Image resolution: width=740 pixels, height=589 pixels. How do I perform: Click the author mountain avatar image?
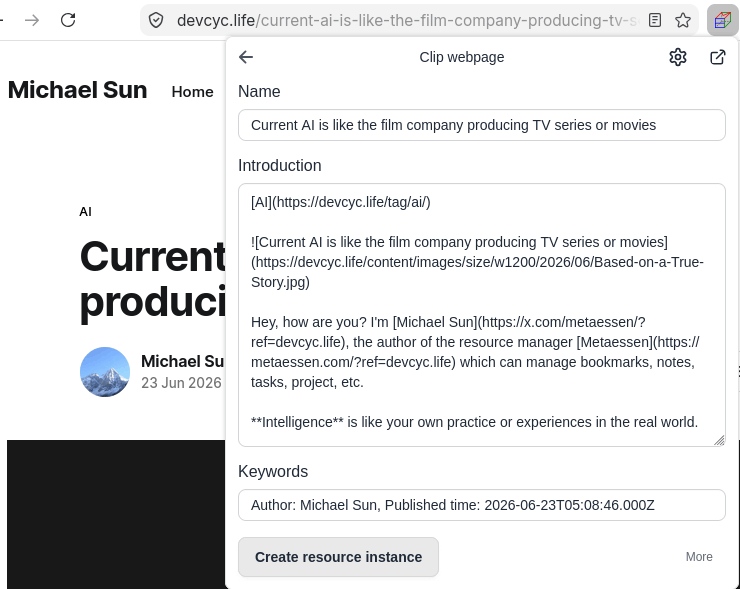click(105, 372)
